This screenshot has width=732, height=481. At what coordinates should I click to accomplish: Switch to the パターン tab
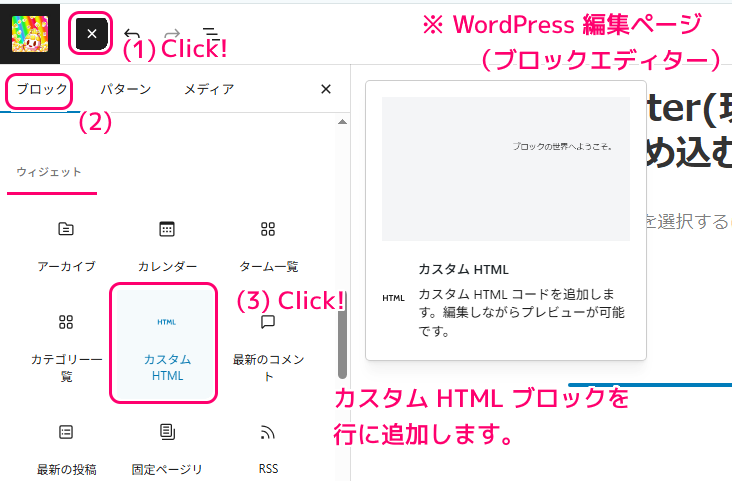(x=126, y=89)
